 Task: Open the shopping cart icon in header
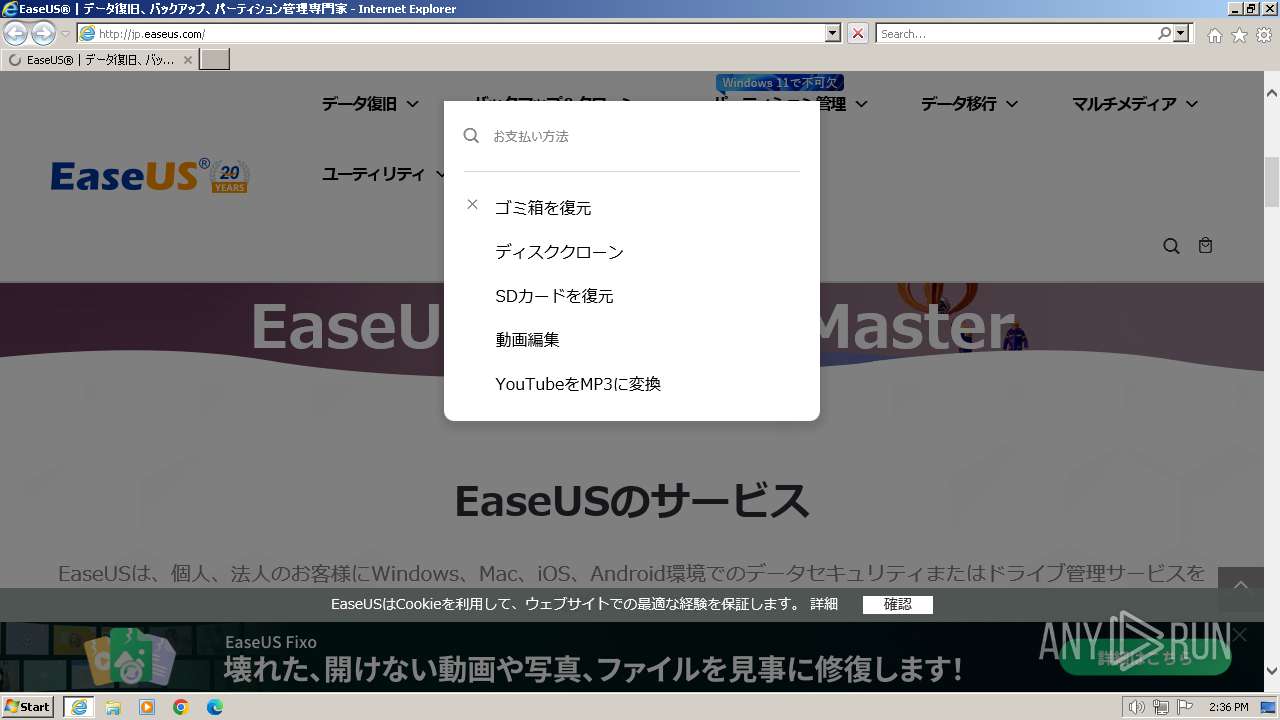[x=1205, y=245]
